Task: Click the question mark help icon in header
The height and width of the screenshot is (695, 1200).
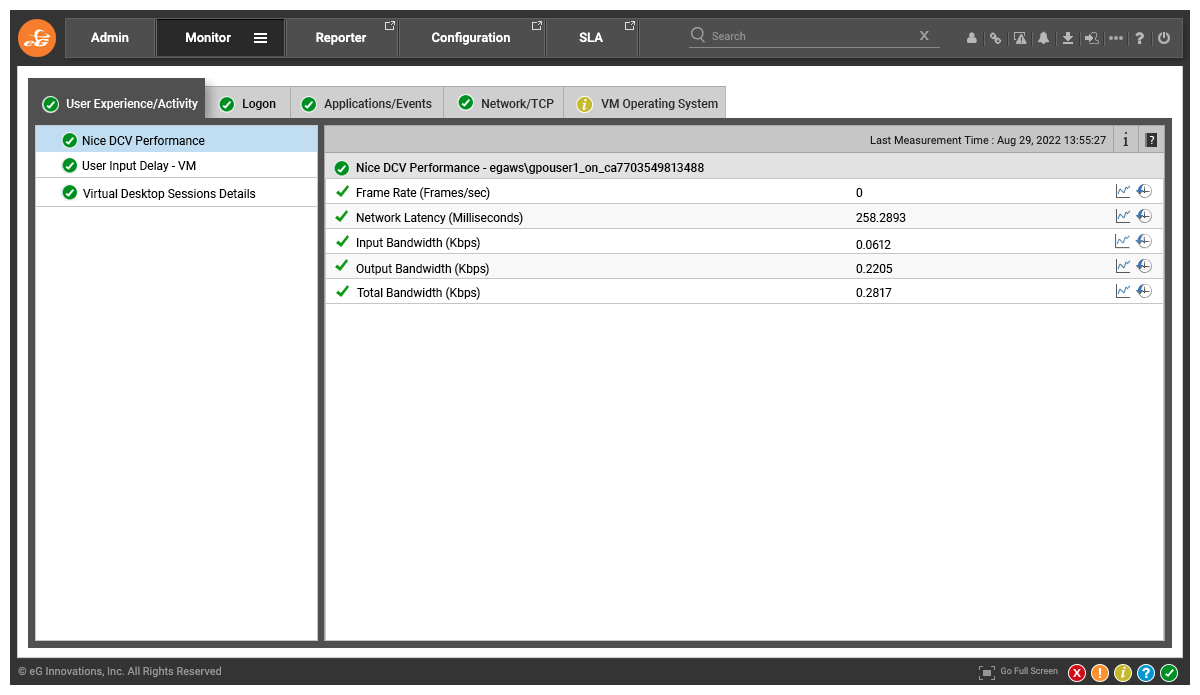Action: point(1139,38)
